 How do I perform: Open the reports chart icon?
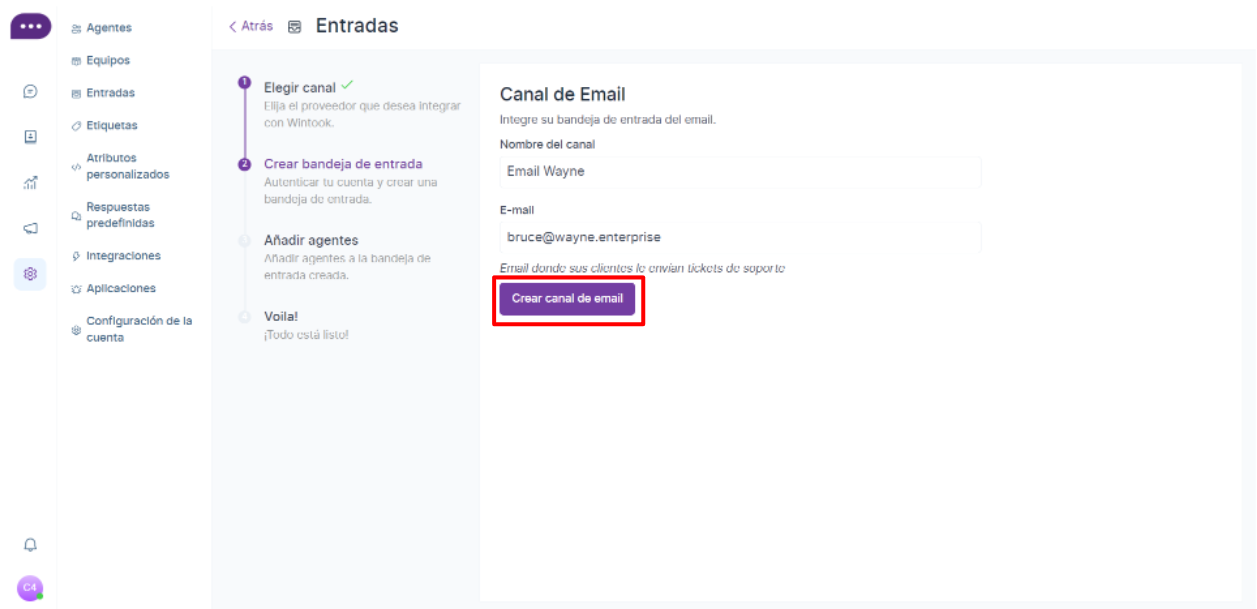[30, 183]
